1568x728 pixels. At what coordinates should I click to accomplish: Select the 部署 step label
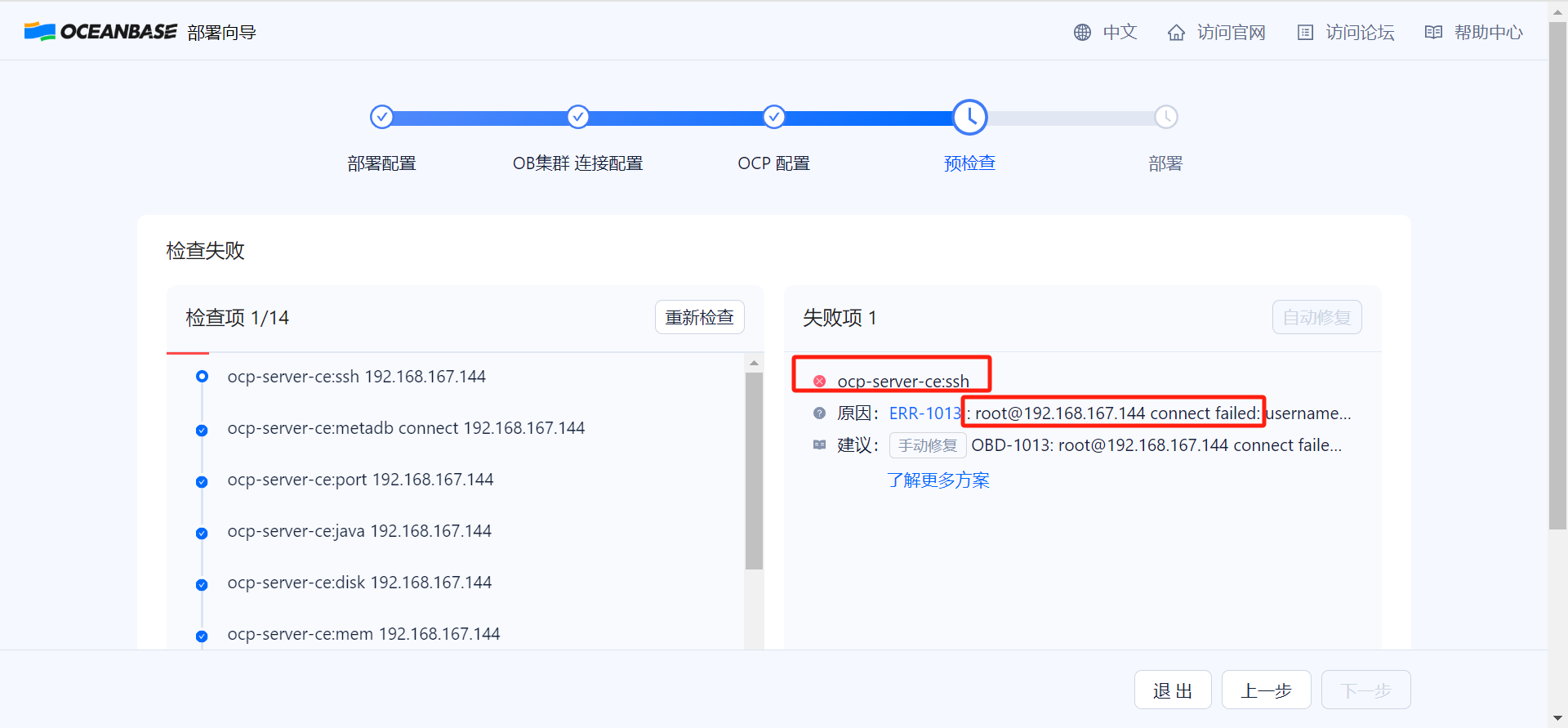tap(1166, 163)
